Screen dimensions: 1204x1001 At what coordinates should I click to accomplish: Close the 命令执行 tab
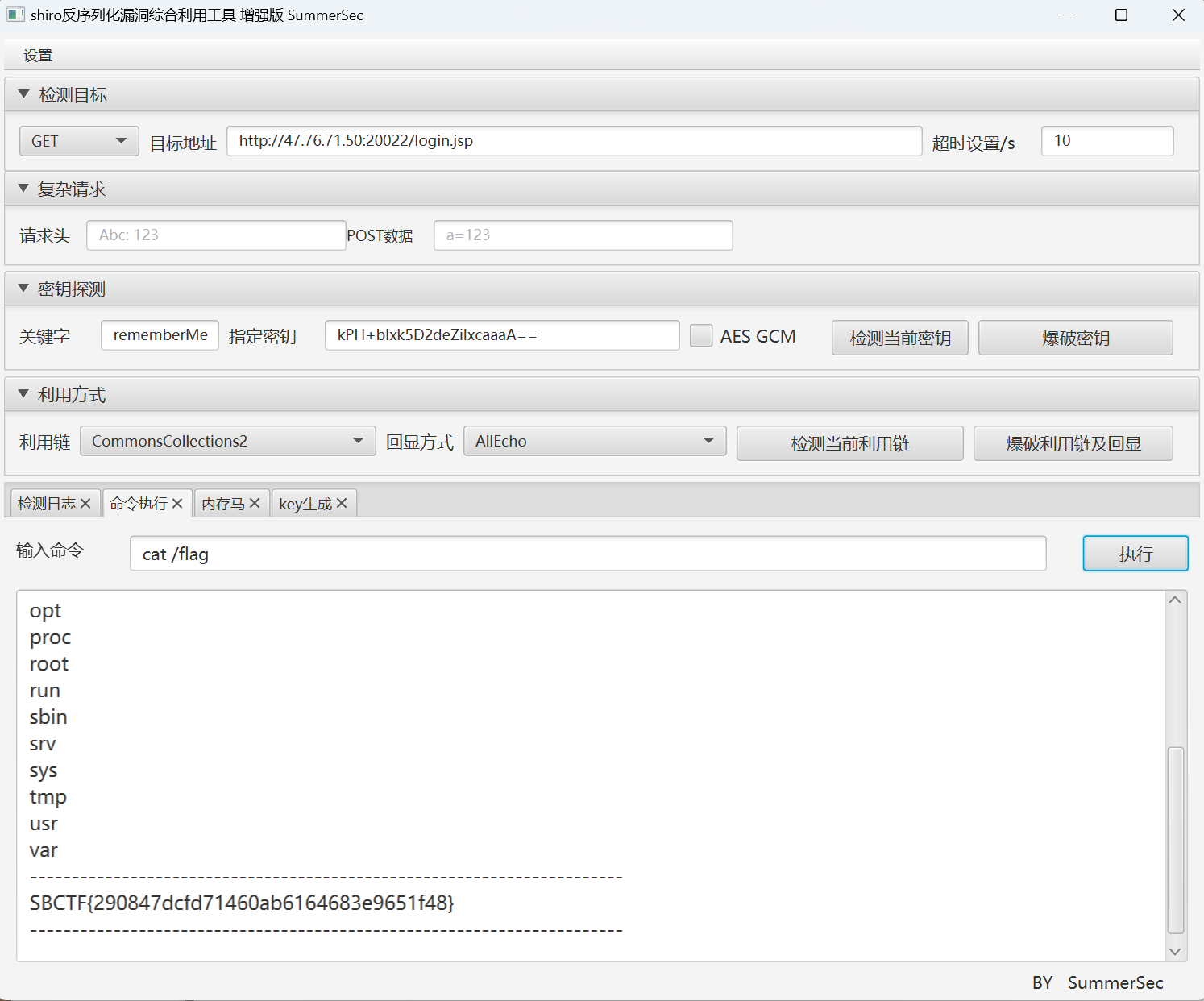point(177,503)
